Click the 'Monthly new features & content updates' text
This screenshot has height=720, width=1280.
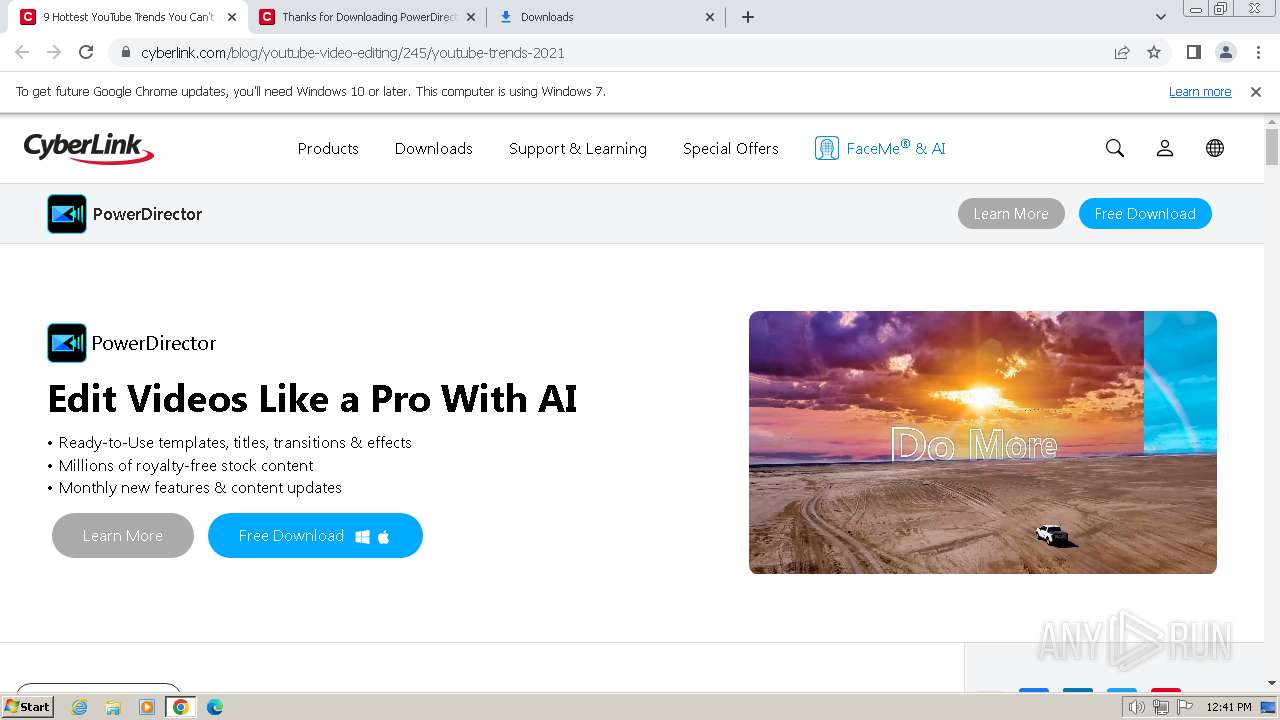pyautogui.click(x=200, y=488)
